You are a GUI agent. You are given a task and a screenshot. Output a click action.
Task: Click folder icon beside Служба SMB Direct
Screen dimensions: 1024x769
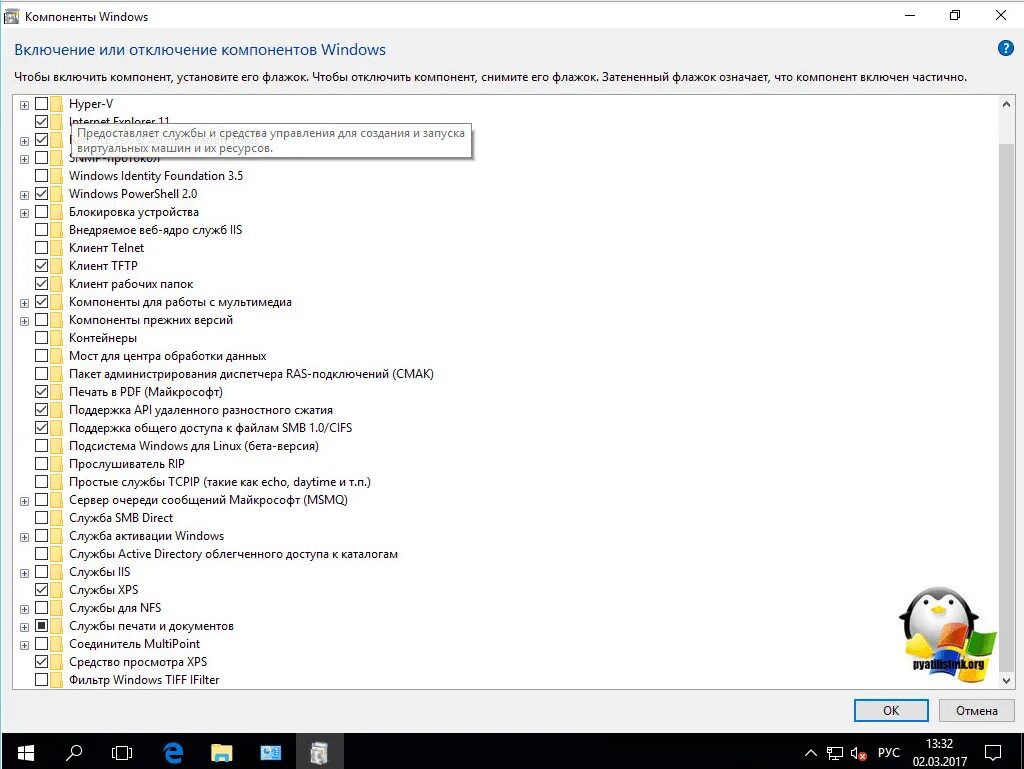pos(56,518)
